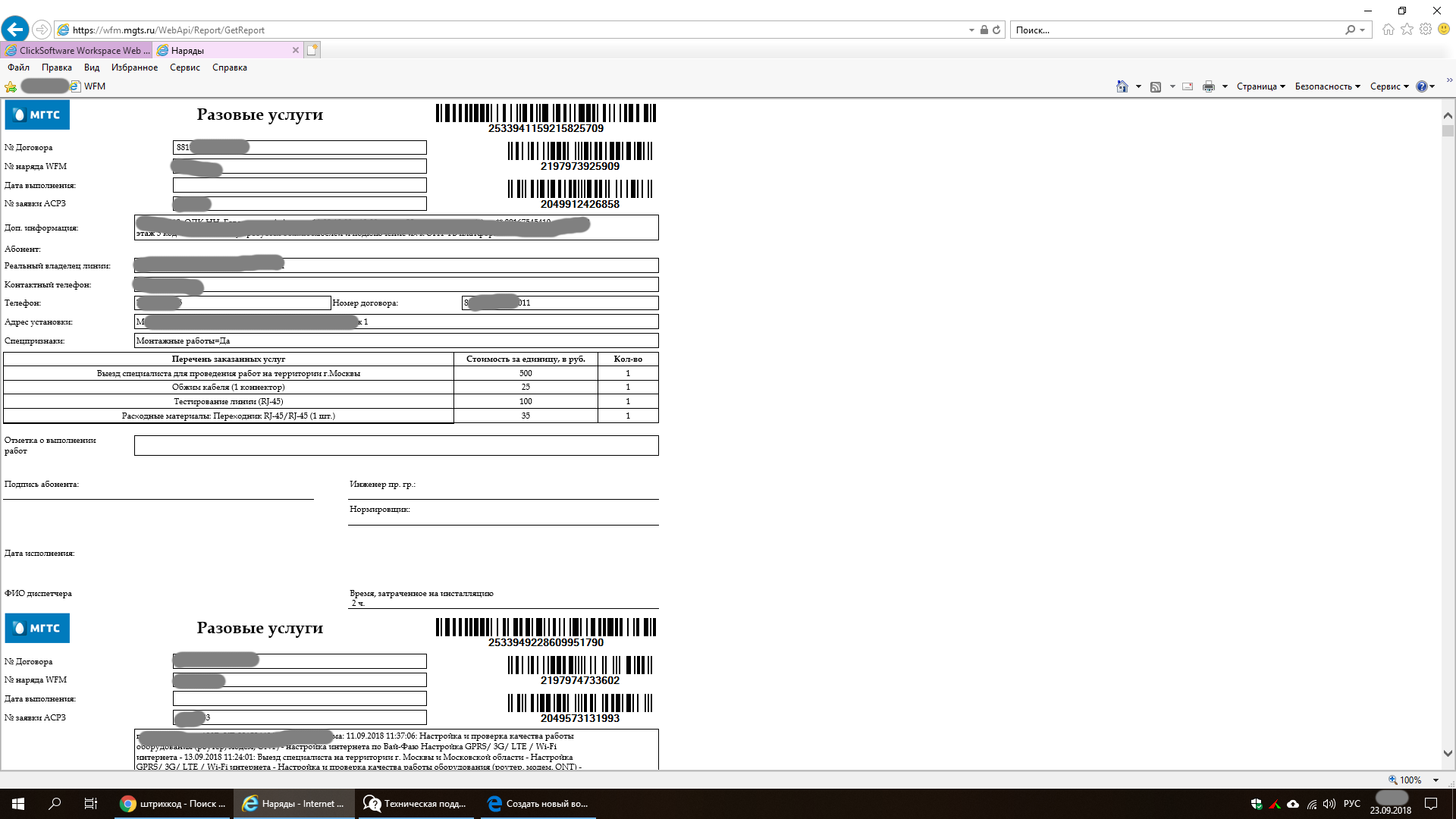Click the lock security icon in address bar

coord(984,30)
